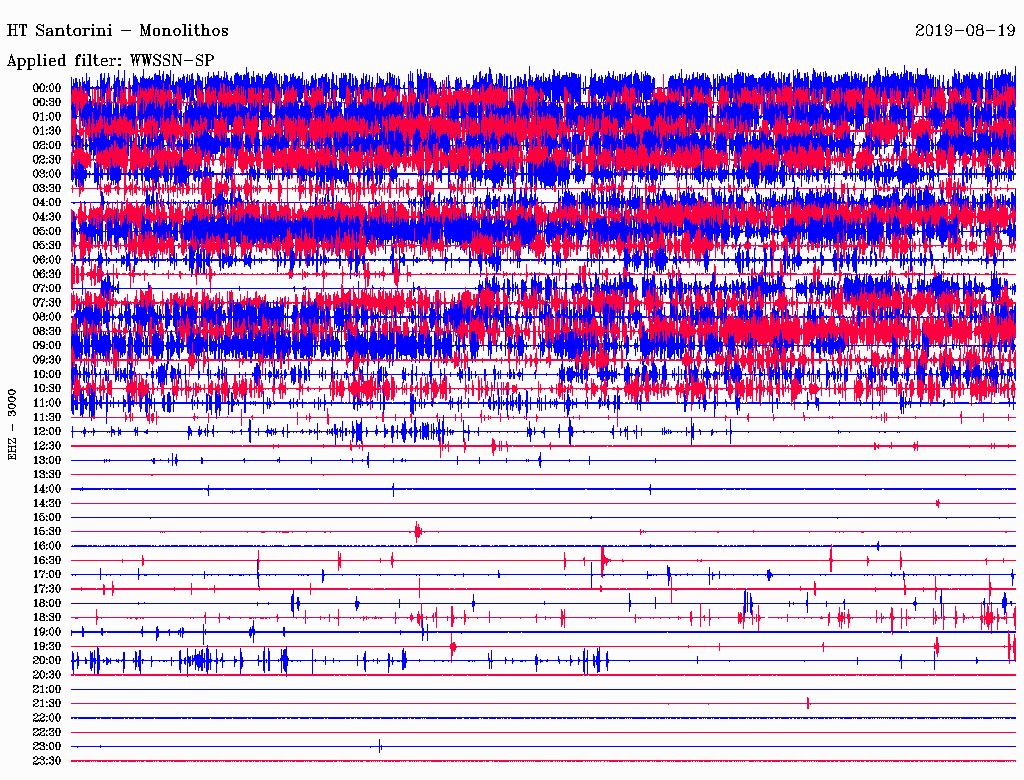This screenshot has width=1024, height=780.
Task: Select the 03:30 time label
Action: [47, 189]
